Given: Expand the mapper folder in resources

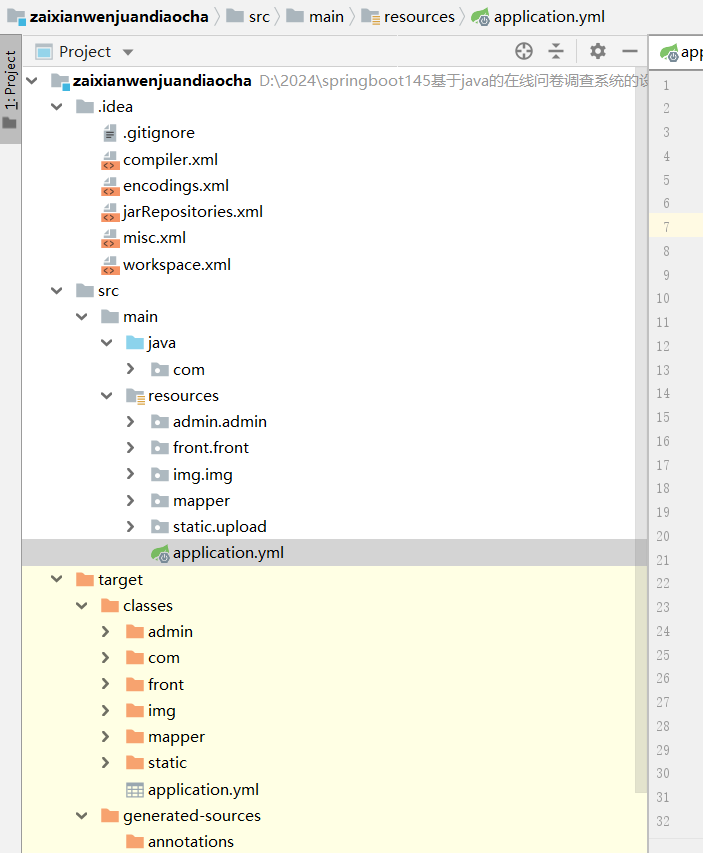Looking at the screenshot, I should (x=131, y=500).
